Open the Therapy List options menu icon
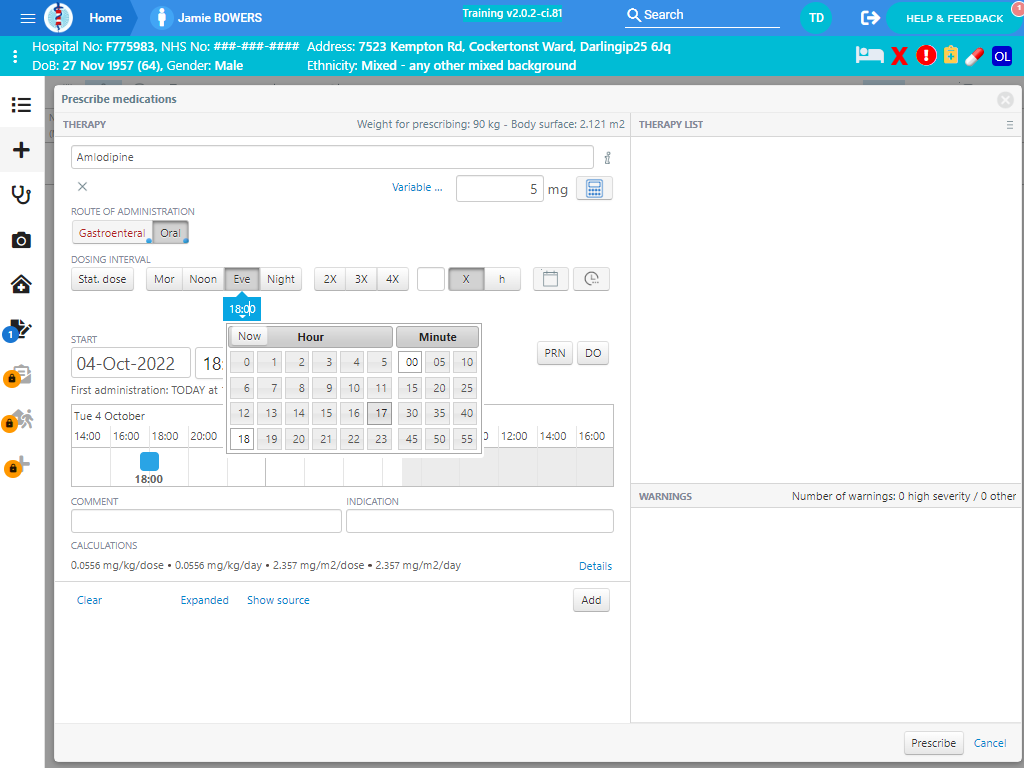1024x768 pixels. pyautogui.click(x=1010, y=125)
